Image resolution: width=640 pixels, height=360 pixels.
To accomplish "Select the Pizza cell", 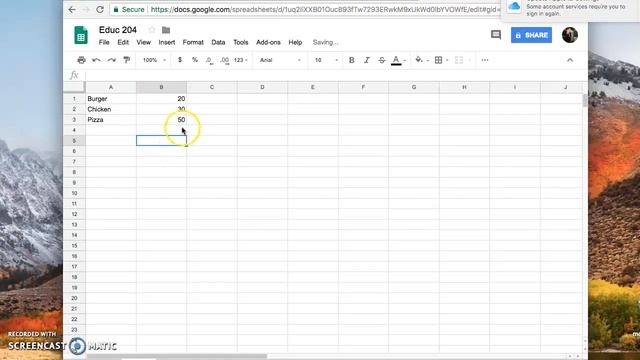I will [x=111, y=120].
